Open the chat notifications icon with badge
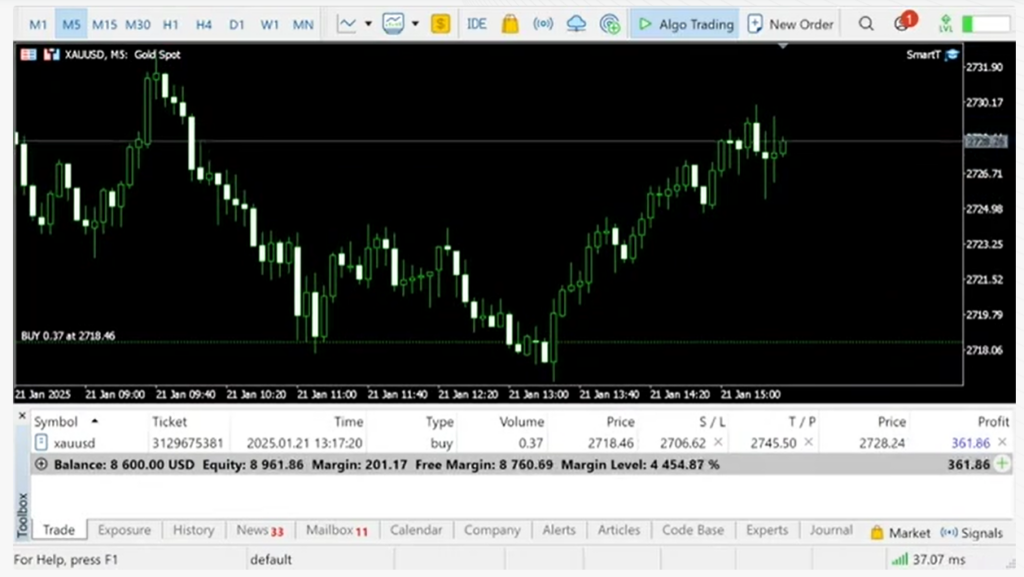This screenshot has width=1024, height=577. (903, 23)
